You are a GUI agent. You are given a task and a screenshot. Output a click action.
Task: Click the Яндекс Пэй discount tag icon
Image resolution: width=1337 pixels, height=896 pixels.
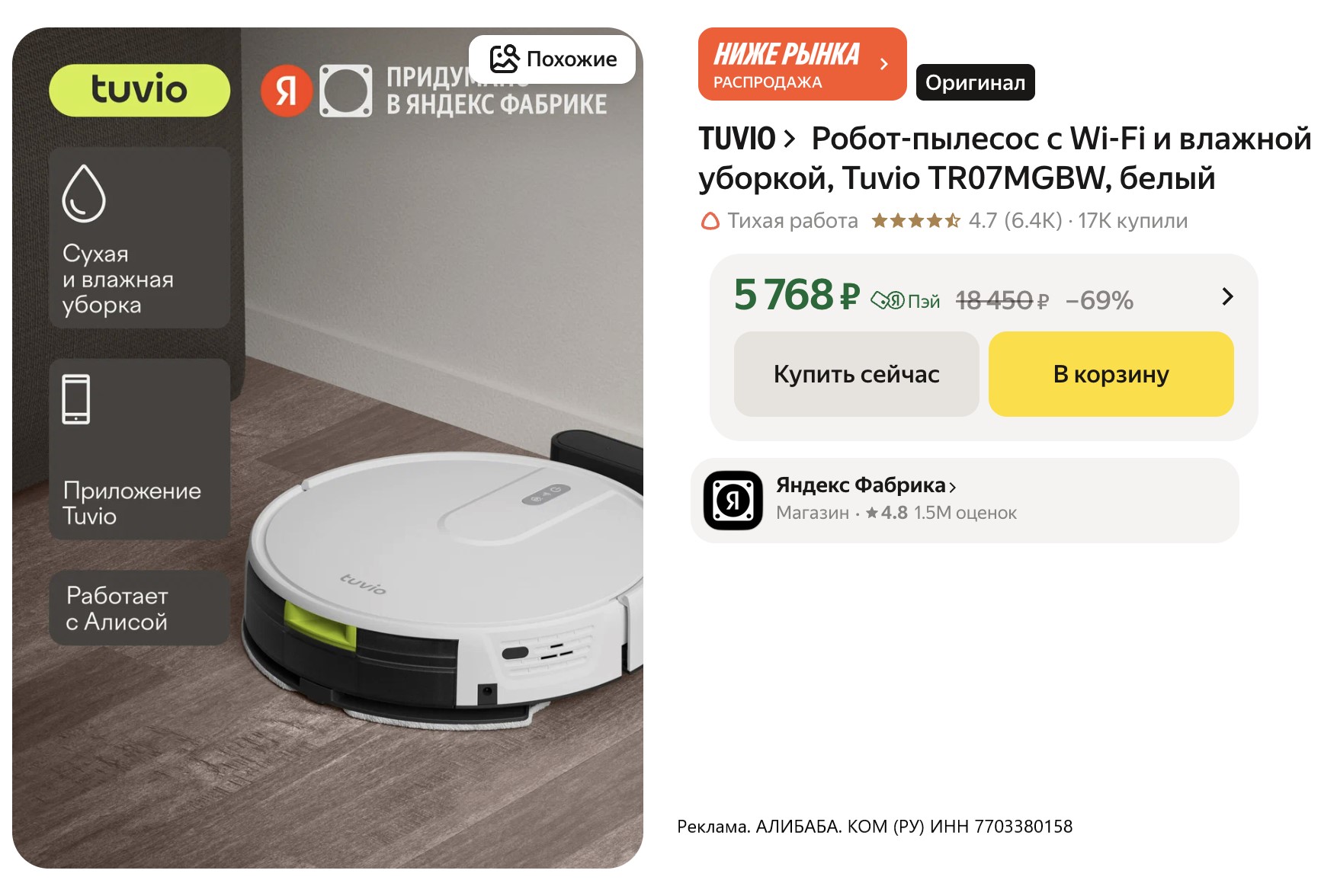(x=887, y=301)
